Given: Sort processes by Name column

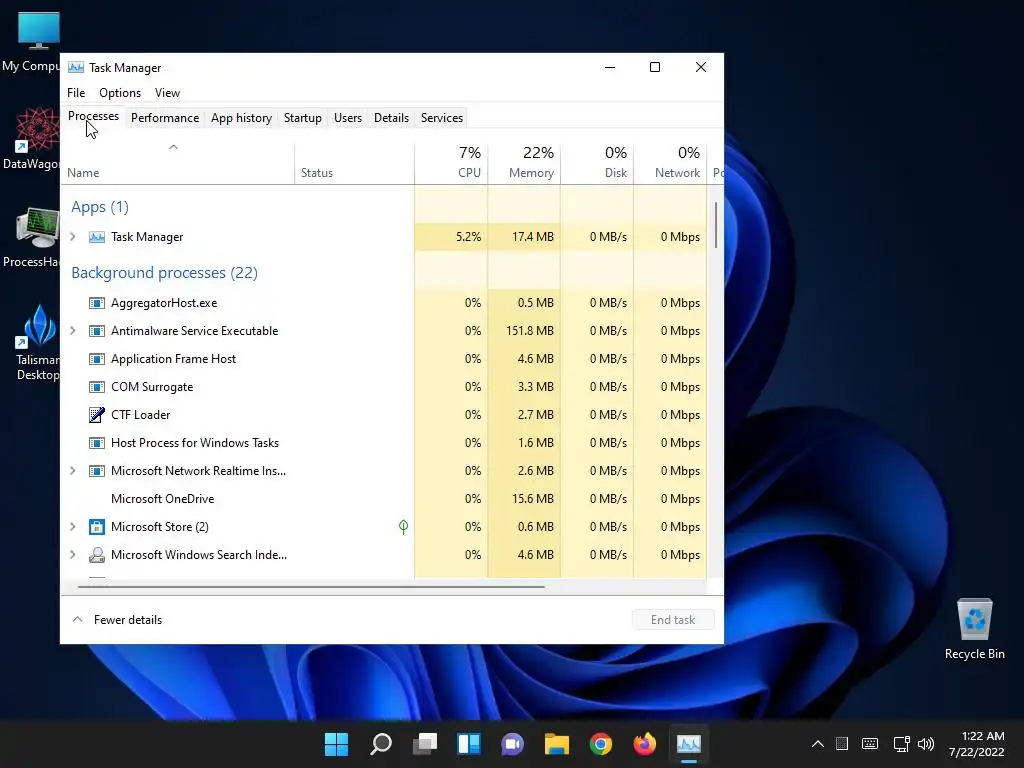Looking at the screenshot, I should click(x=178, y=162).
